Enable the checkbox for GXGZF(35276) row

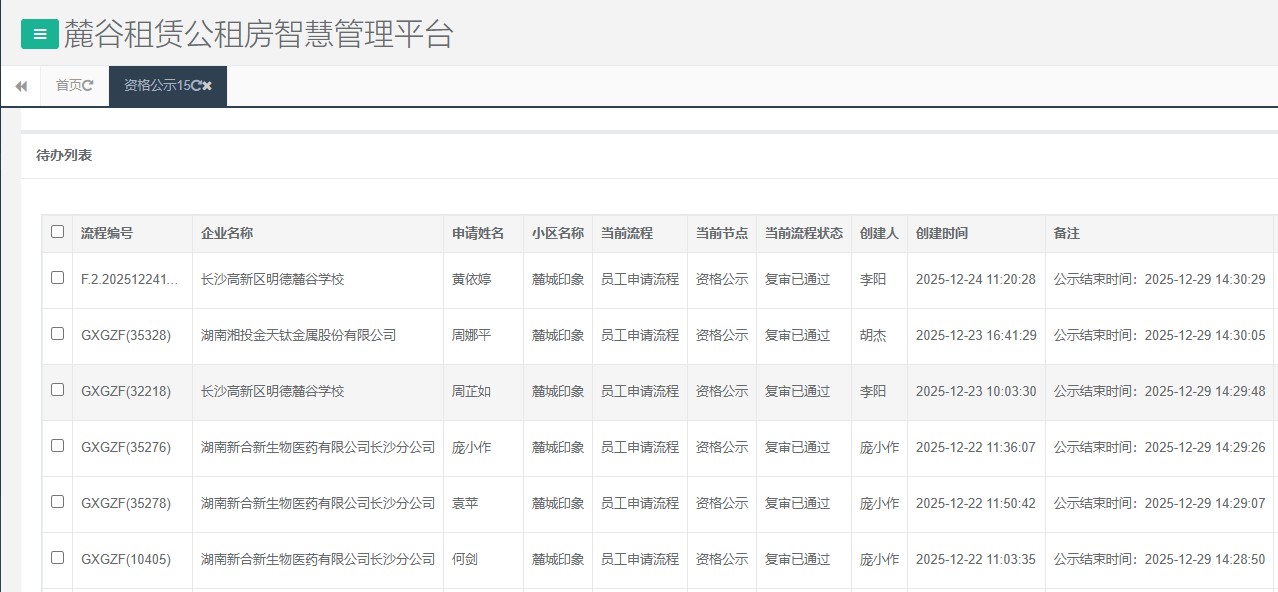57,446
